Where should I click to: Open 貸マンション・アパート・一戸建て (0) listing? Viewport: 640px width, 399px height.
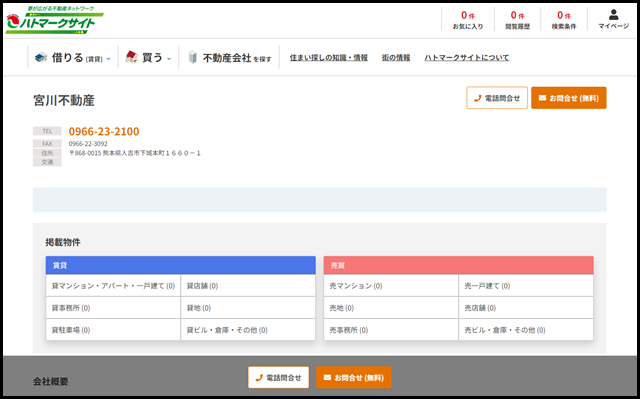click(113, 286)
